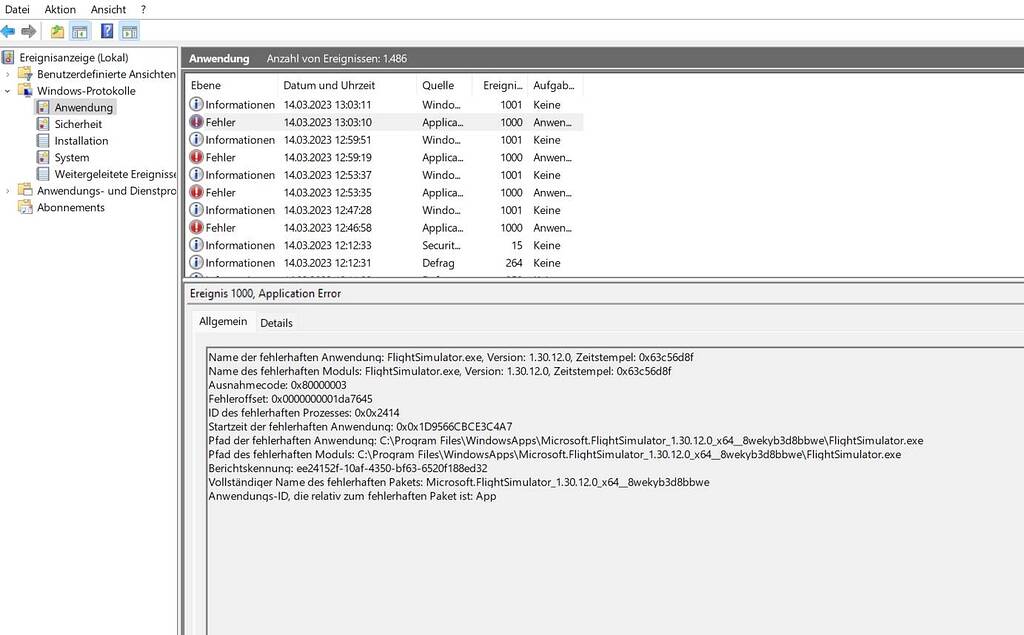Click the Fehleroffset: 0x0000000001da7645 line
The width and height of the screenshot is (1024, 635).
click(291, 399)
